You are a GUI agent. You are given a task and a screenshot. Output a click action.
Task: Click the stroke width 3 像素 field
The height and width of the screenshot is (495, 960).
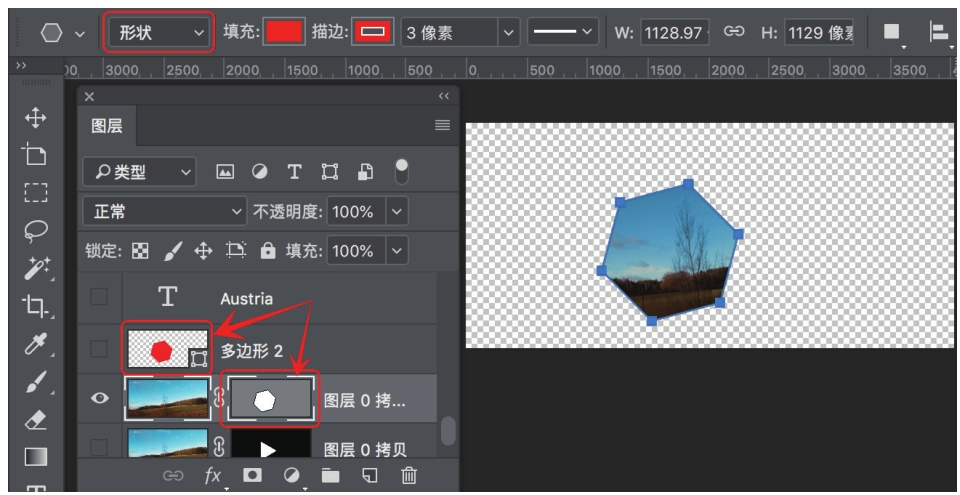(450, 33)
